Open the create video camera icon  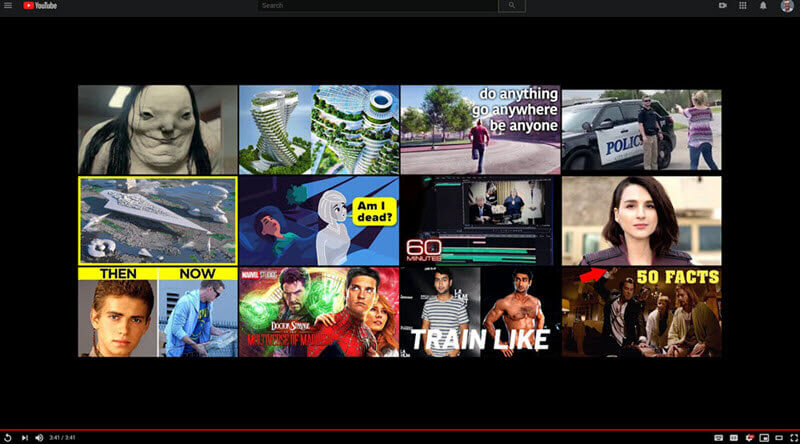(x=722, y=6)
